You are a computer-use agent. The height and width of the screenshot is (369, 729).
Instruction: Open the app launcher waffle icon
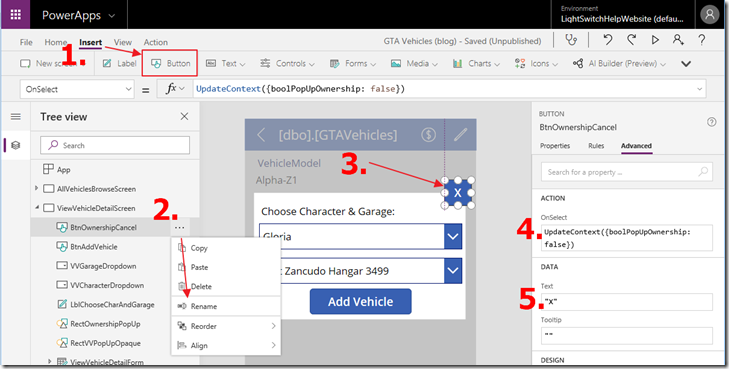click(x=15, y=14)
